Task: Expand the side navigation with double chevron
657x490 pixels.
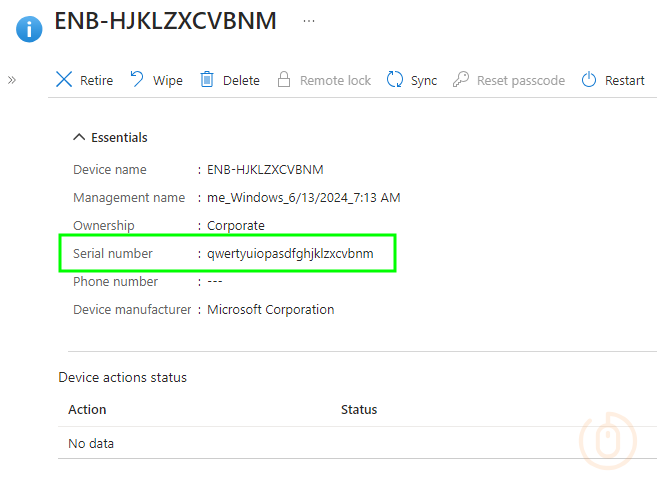Action: pyautogui.click(x=12, y=80)
